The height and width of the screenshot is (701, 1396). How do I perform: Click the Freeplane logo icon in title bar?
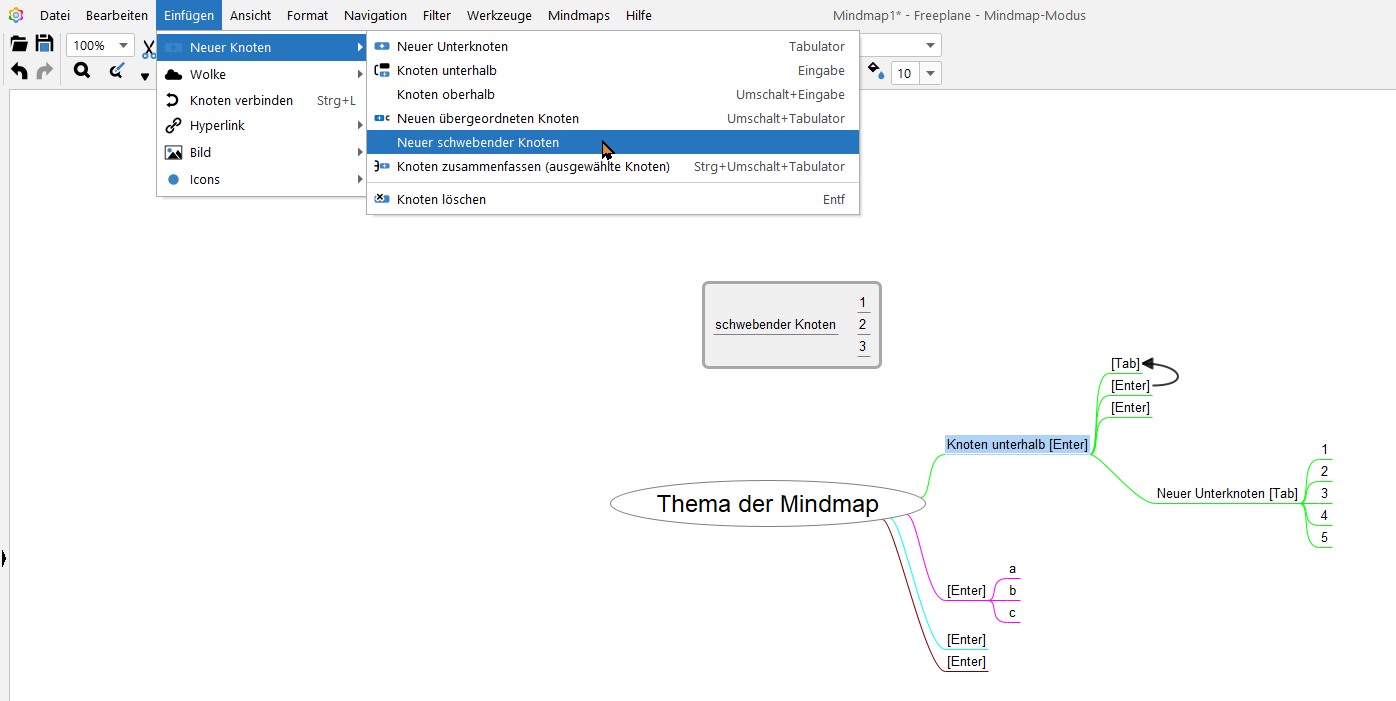(x=16, y=15)
